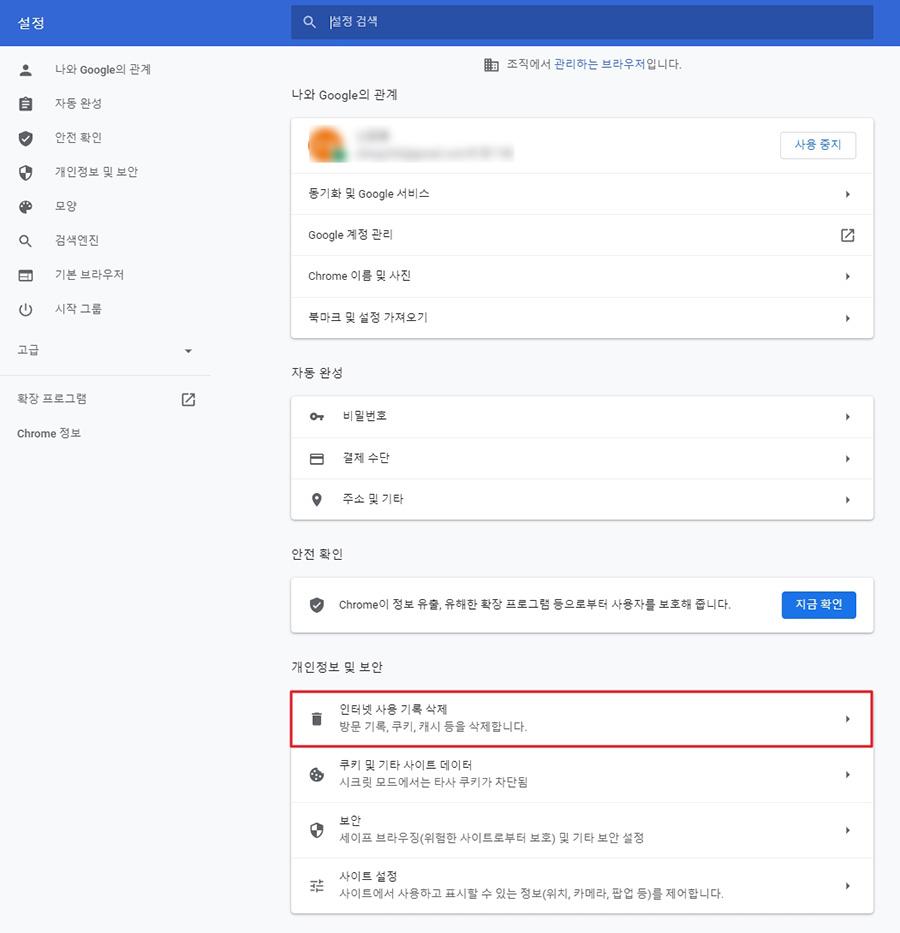Click the building icon of the managed browser notice
The width and height of the screenshot is (900, 933).
click(x=491, y=64)
